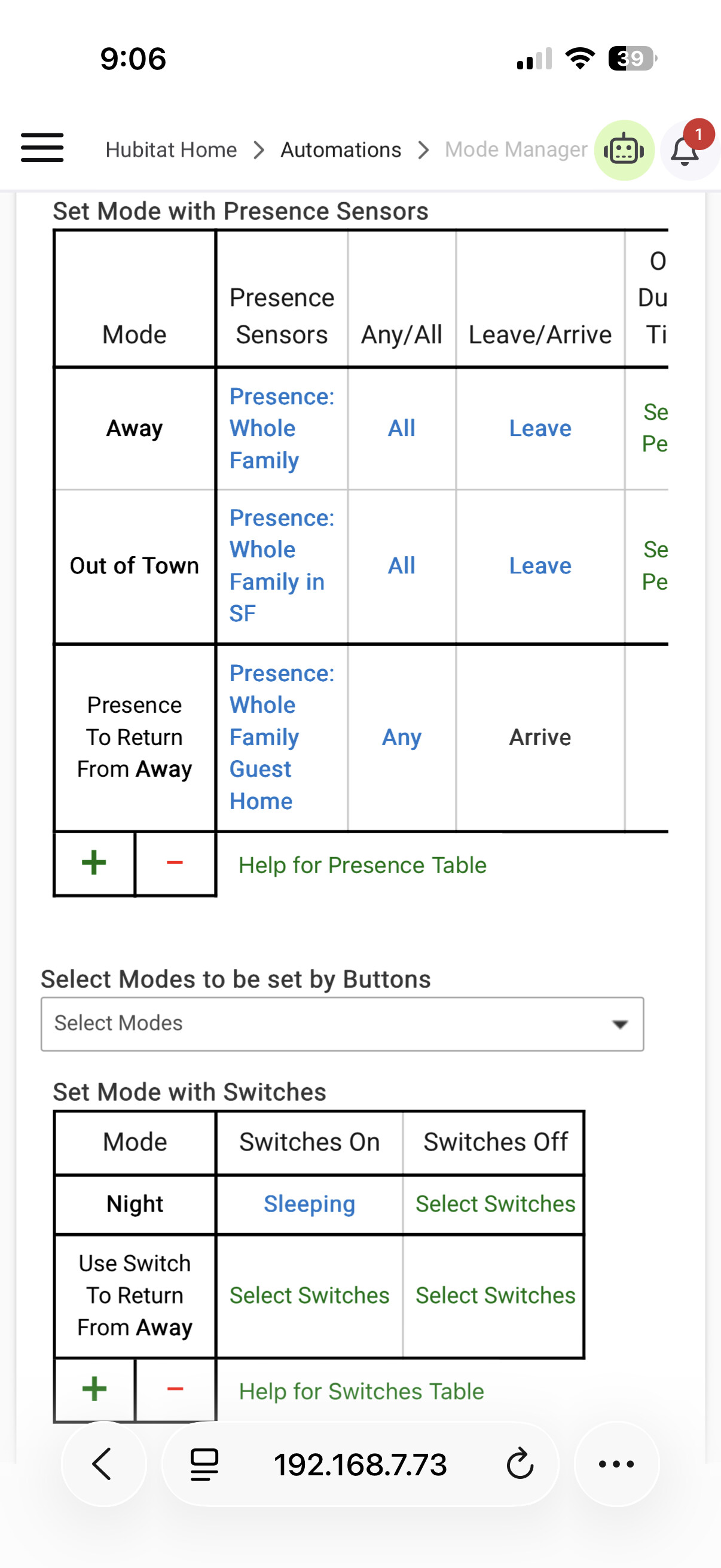The image size is (721, 1568).
Task: Open the browser more options menu
Action: pos(616,1464)
